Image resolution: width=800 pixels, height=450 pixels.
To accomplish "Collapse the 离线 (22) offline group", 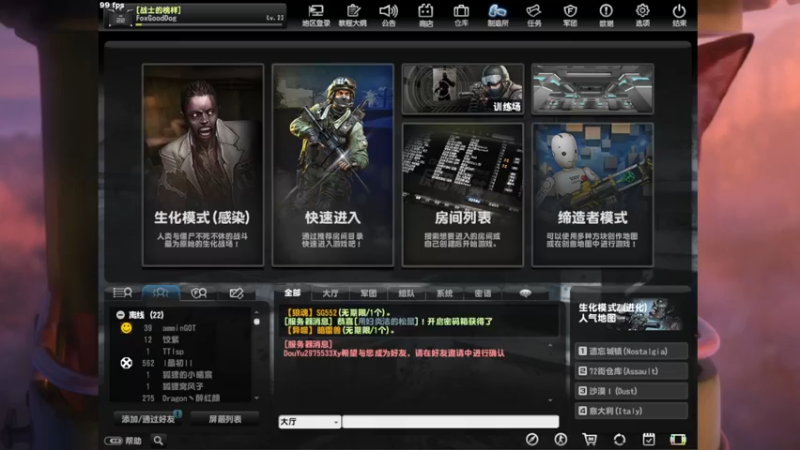I will coord(120,315).
